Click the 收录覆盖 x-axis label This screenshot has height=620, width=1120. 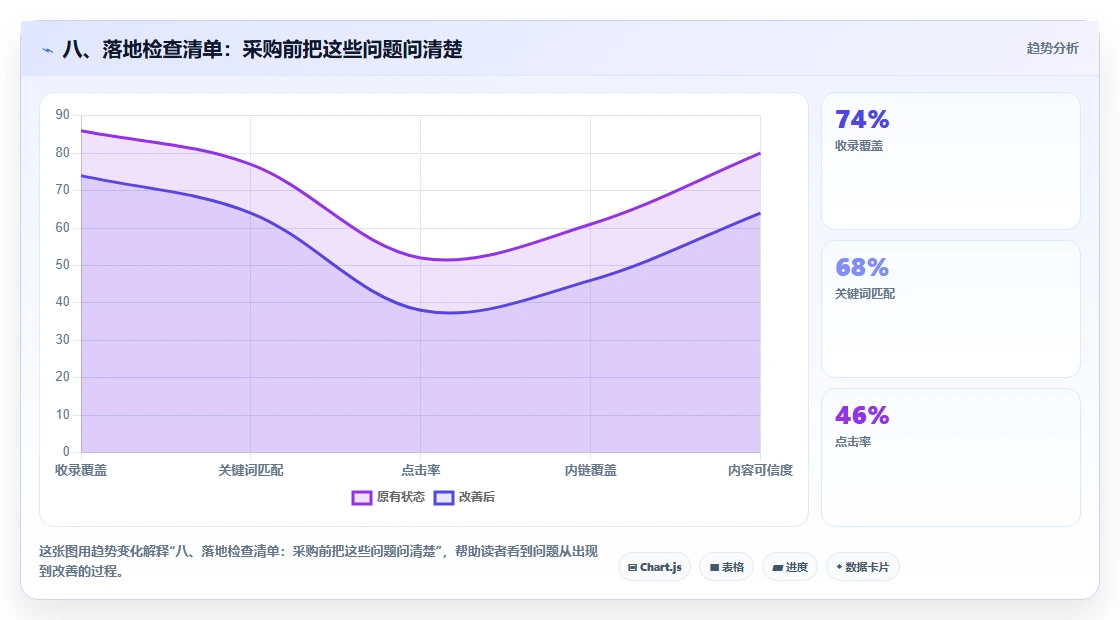(81, 470)
